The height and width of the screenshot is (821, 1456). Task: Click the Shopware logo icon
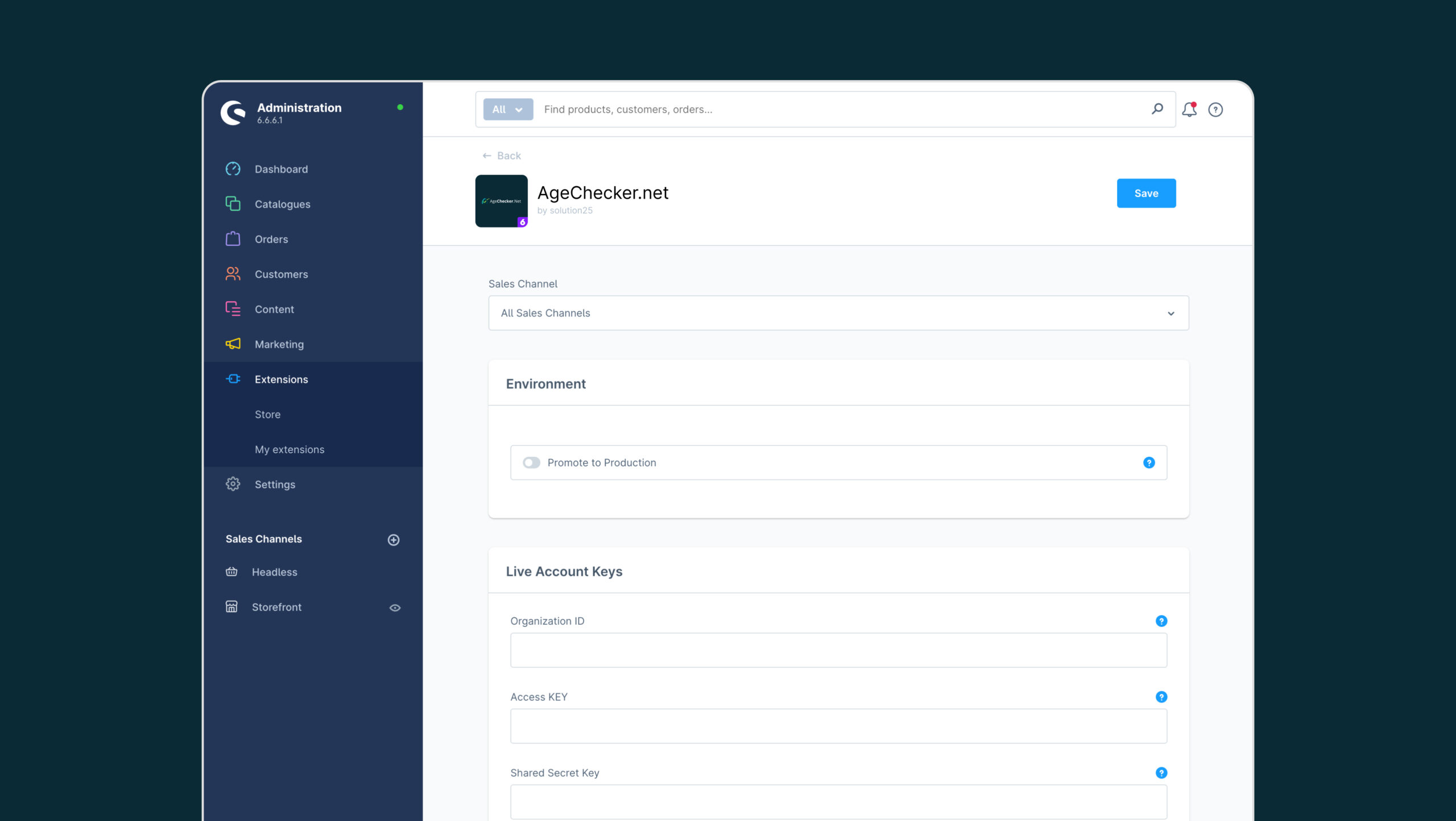pos(233,113)
